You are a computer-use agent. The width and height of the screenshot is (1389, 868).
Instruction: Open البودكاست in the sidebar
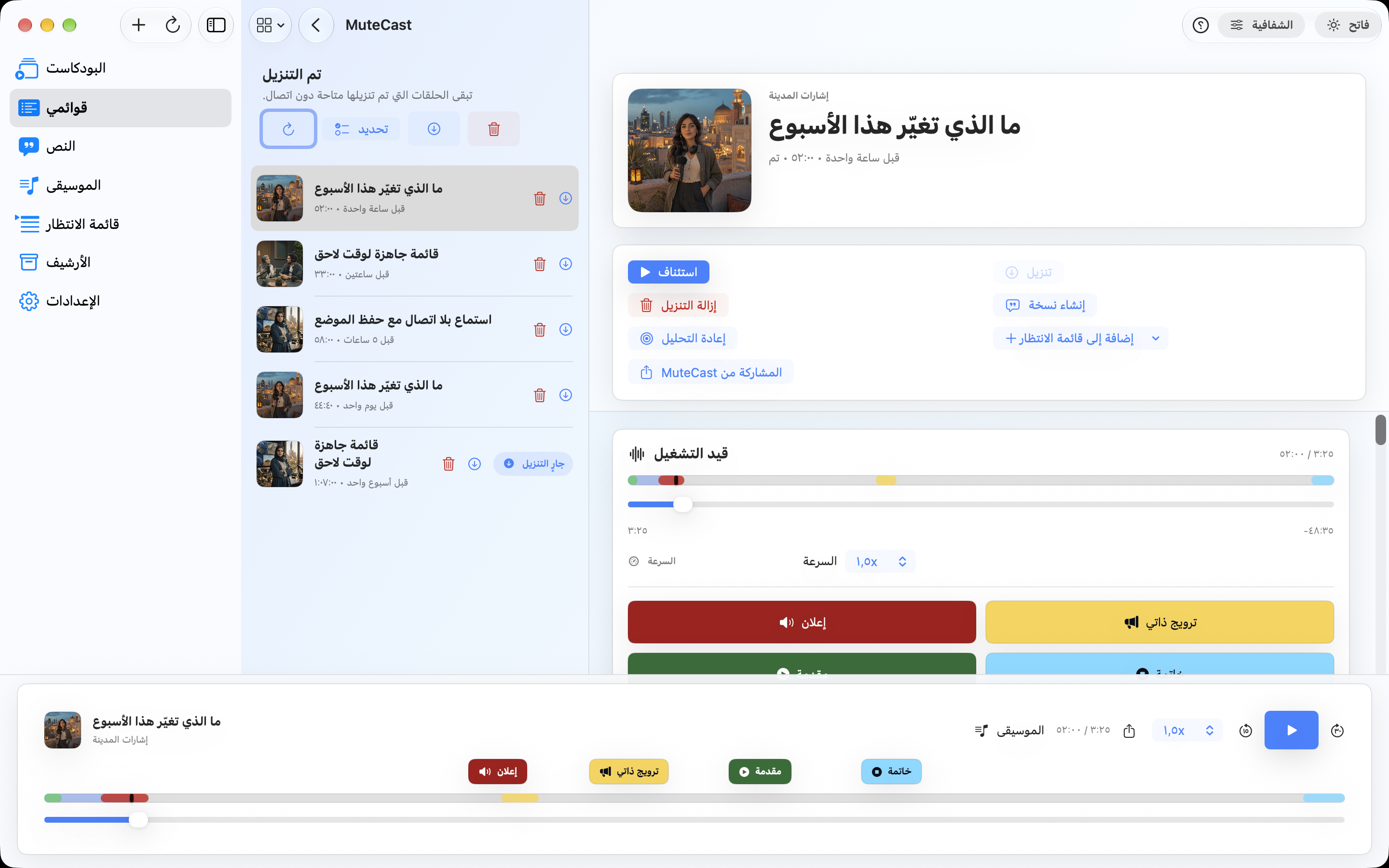121,68
